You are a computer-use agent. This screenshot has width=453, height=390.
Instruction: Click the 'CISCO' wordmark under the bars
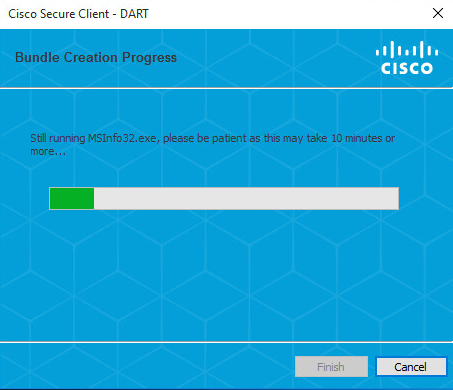[x=407, y=68]
